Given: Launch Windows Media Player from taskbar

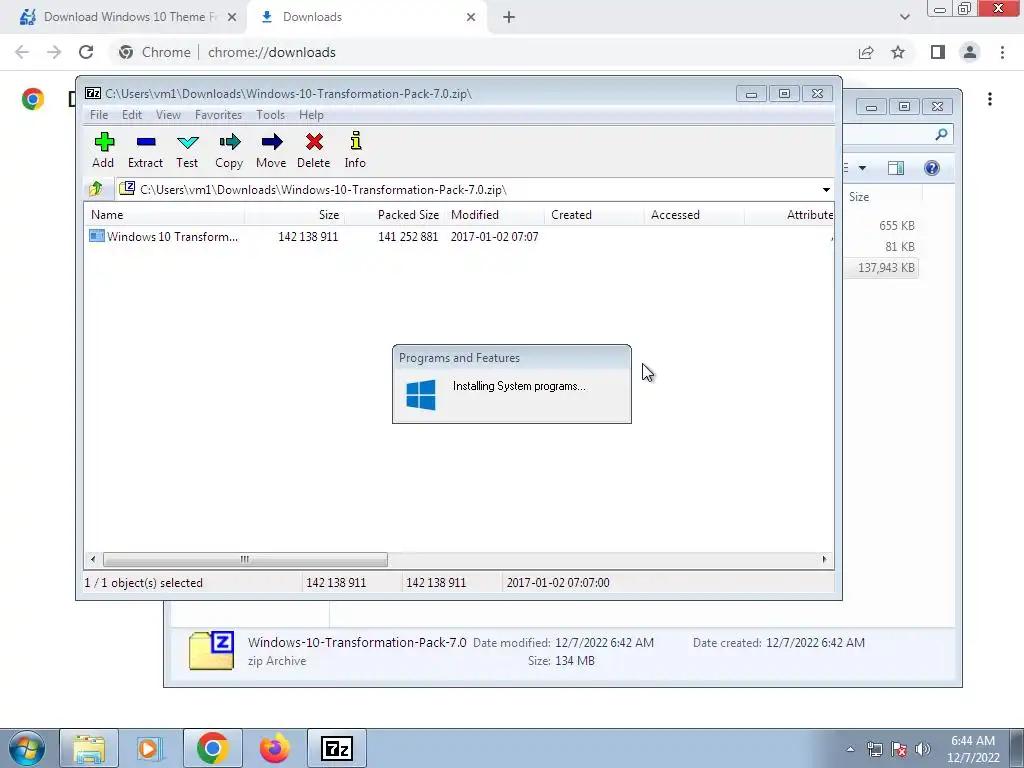Looking at the screenshot, I should point(150,748).
